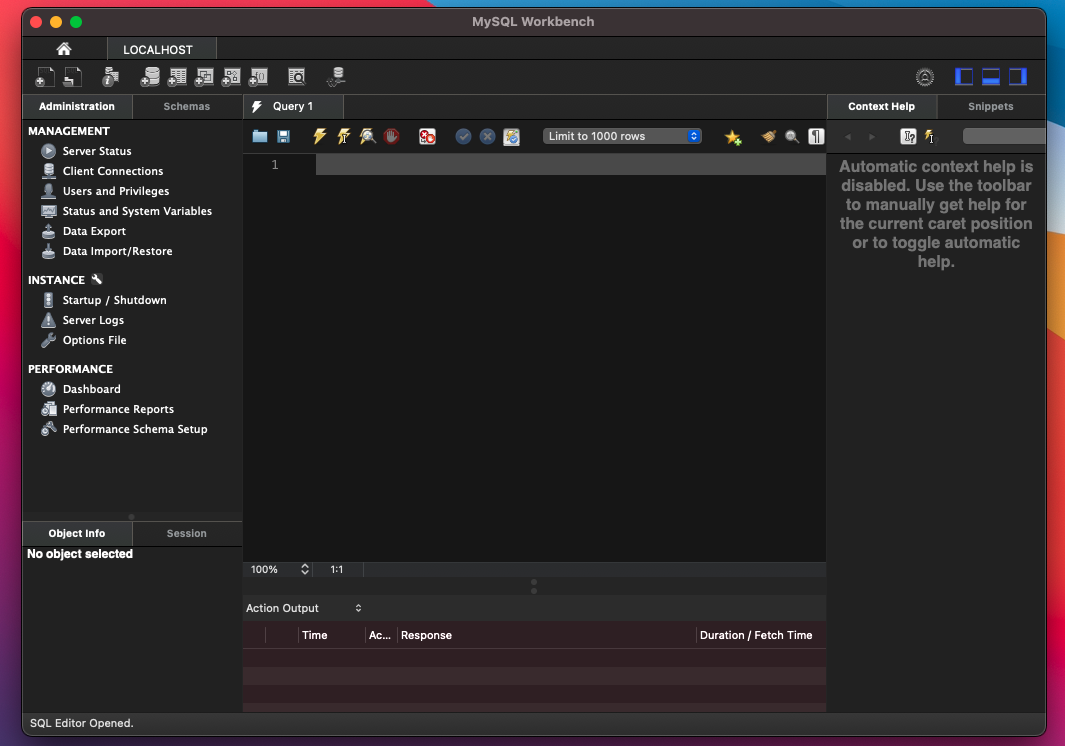Open the Action Output type dropdown
This screenshot has width=1065, height=746.
(x=304, y=608)
